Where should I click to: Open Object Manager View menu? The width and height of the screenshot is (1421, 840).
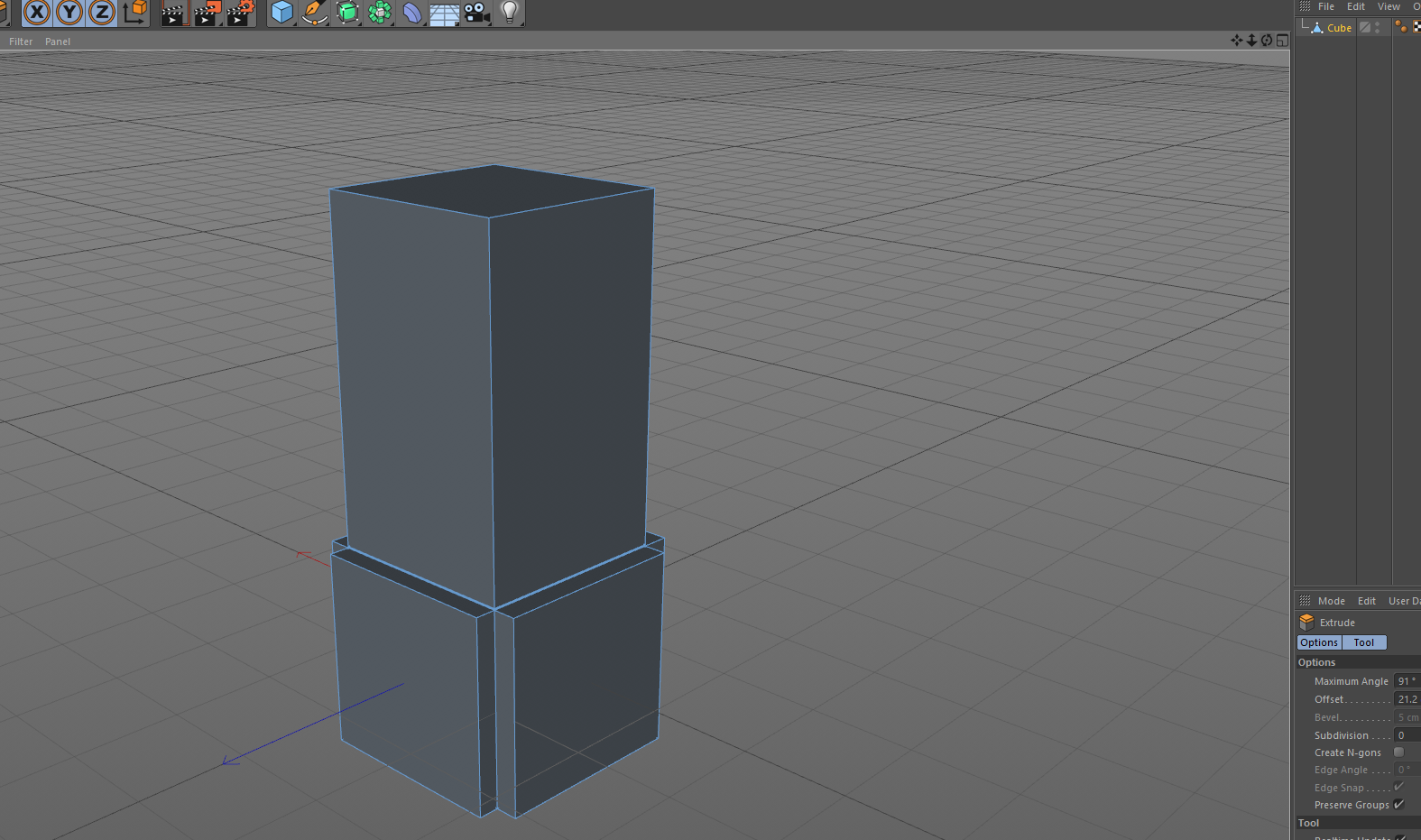(x=1389, y=6)
